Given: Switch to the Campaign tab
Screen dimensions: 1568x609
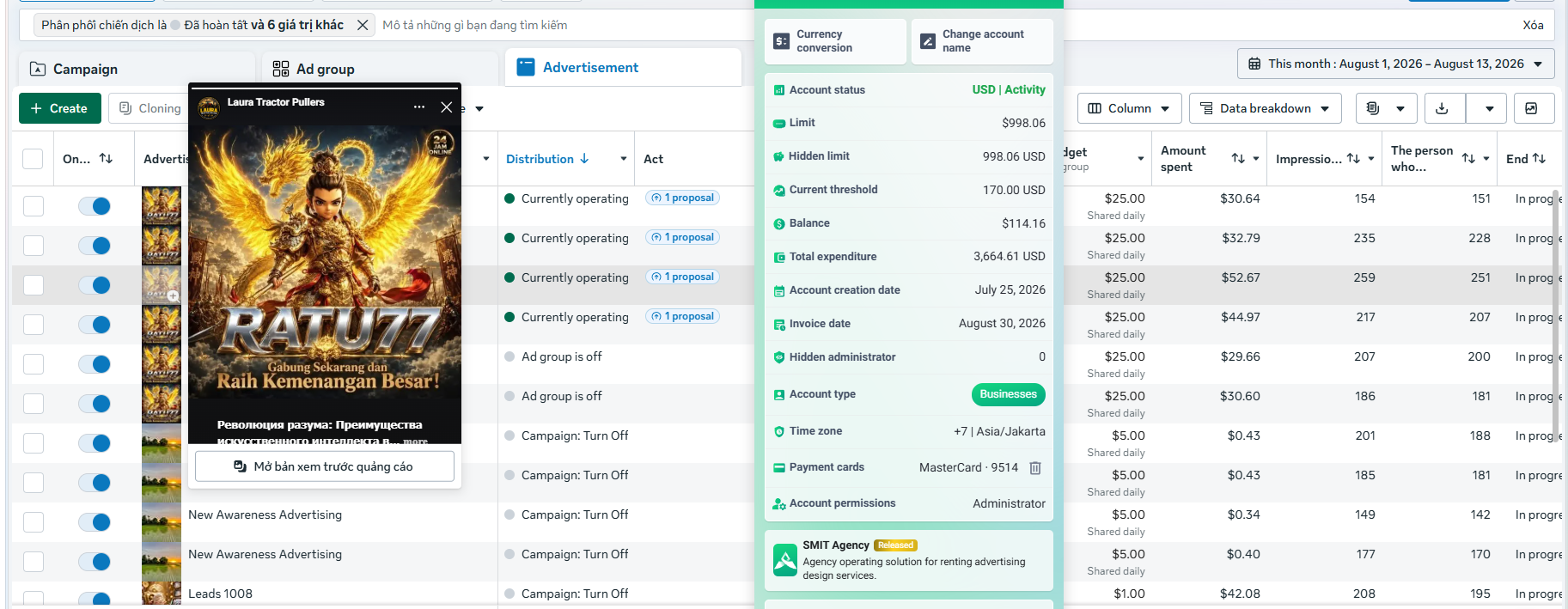Looking at the screenshot, I should pyautogui.click(x=137, y=69).
